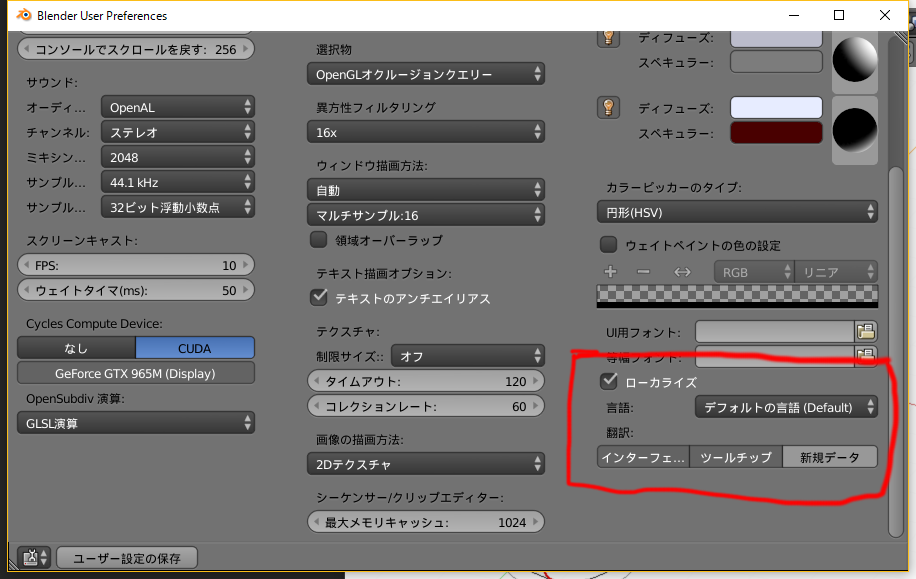Click the dark red スペキュラー color swatch
The height and width of the screenshot is (579, 916).
pyautogui.click(x=776, y=133)
